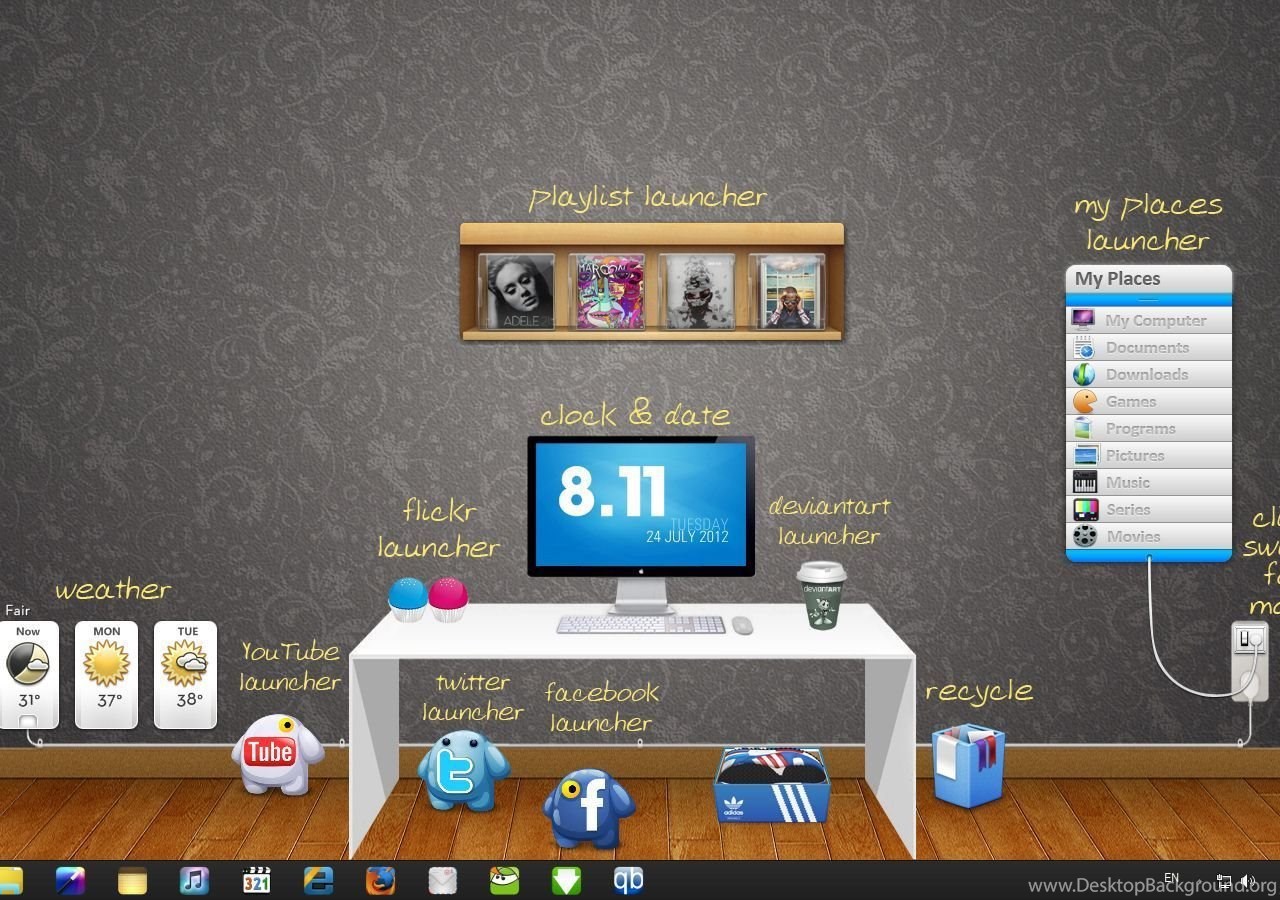This screenshot has height=900, width=1280.
Task: Select My Computer in My Places
Action: pyautogui.click(x=1149, y=320)
